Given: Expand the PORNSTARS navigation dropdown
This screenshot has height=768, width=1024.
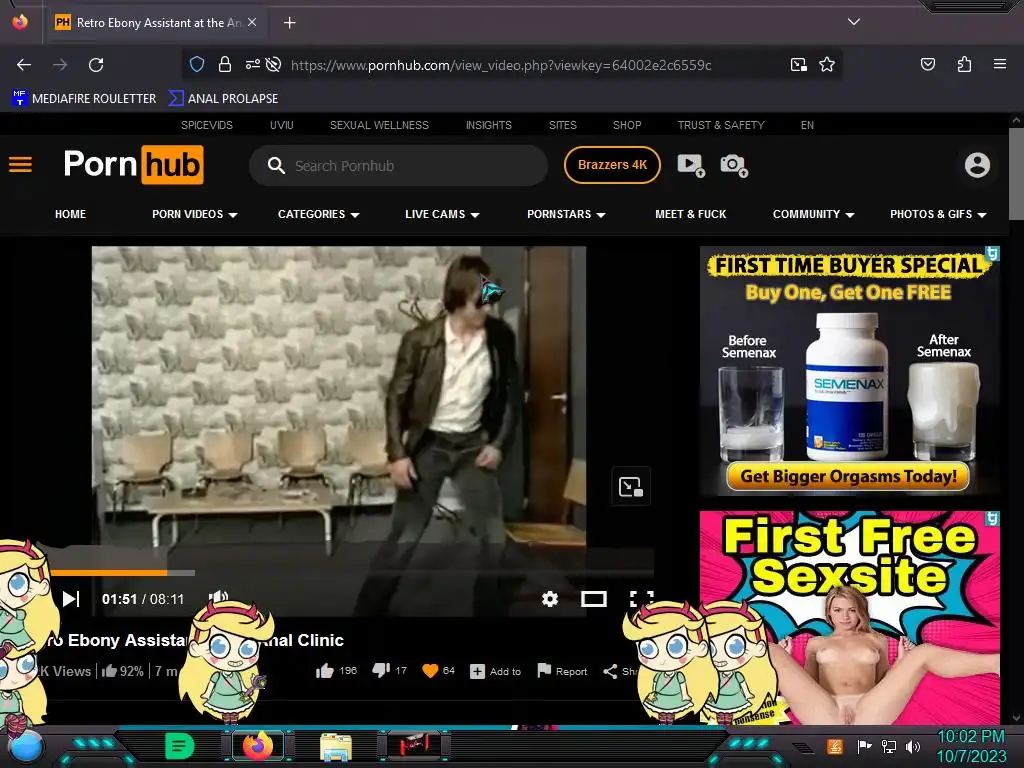Looking at the screenshot, I should tap(566, 214).
